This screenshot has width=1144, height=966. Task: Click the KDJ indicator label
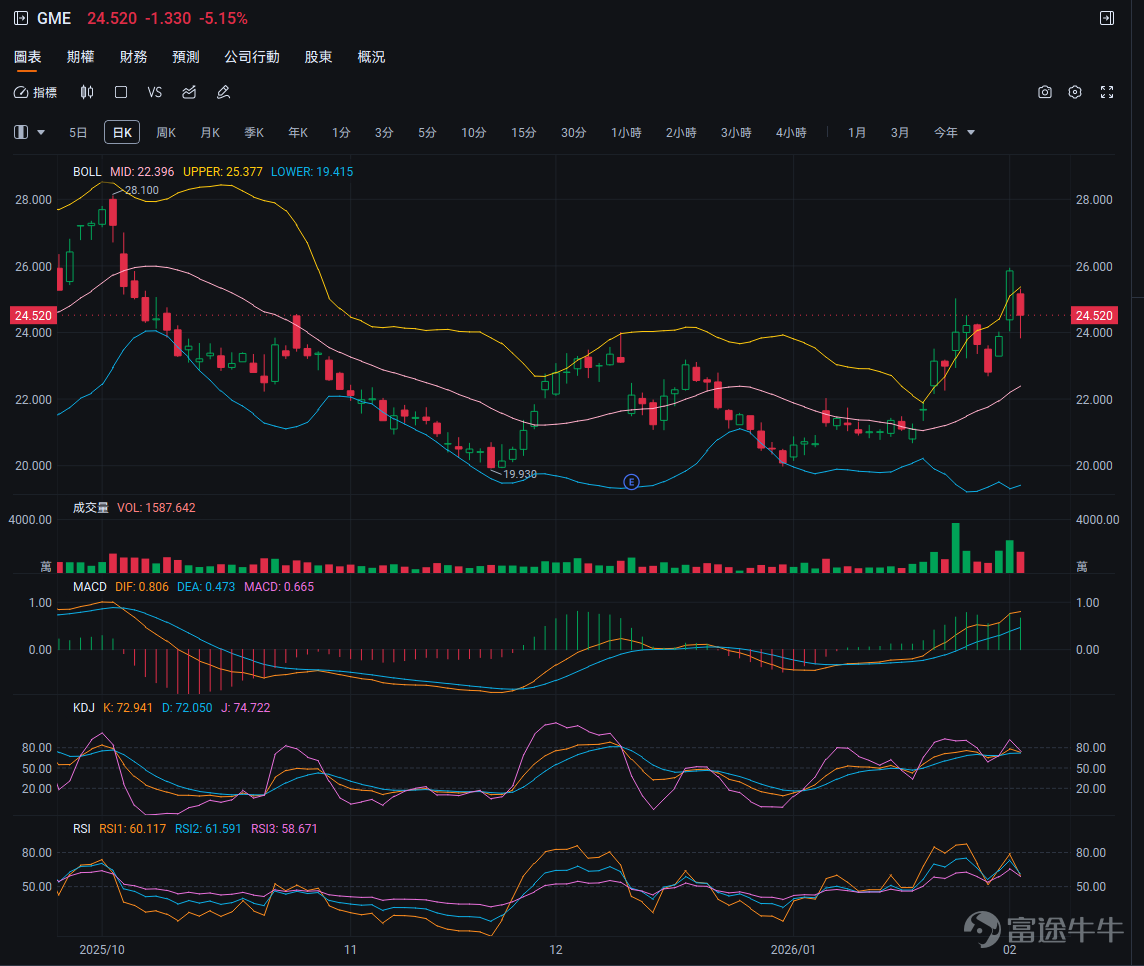84,708
